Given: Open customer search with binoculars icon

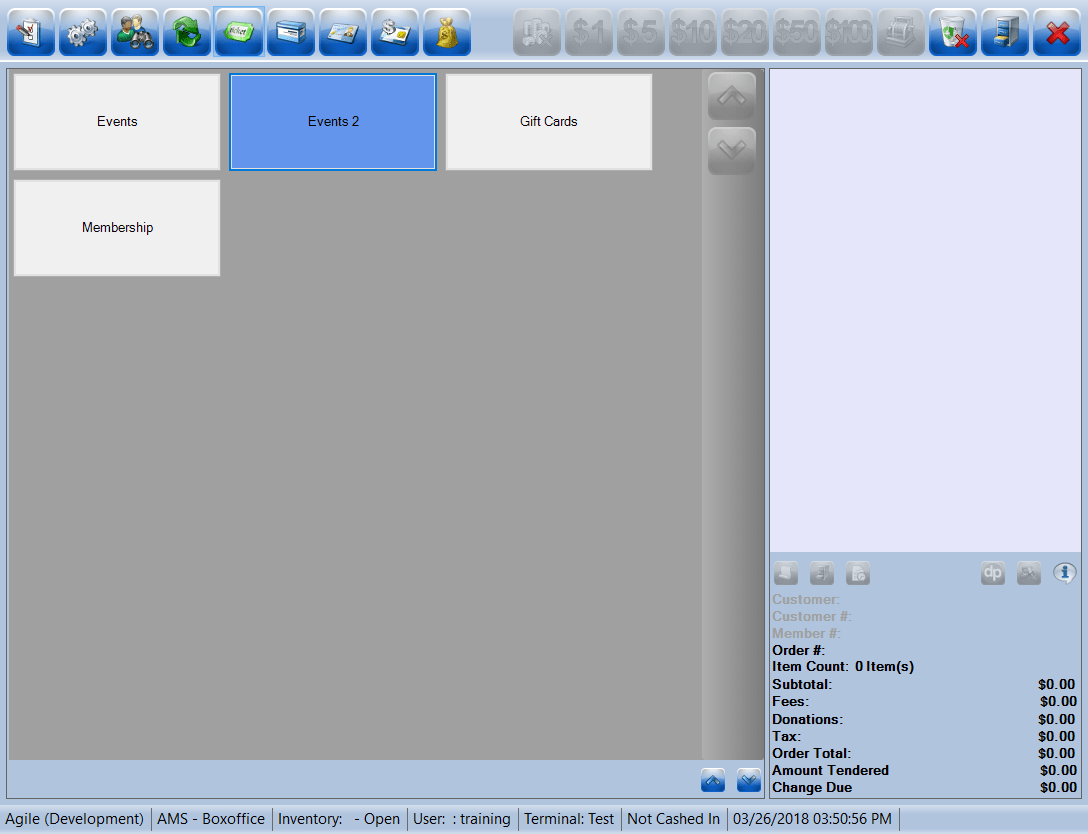Looking at the screenshot, I should pos(135,32).
